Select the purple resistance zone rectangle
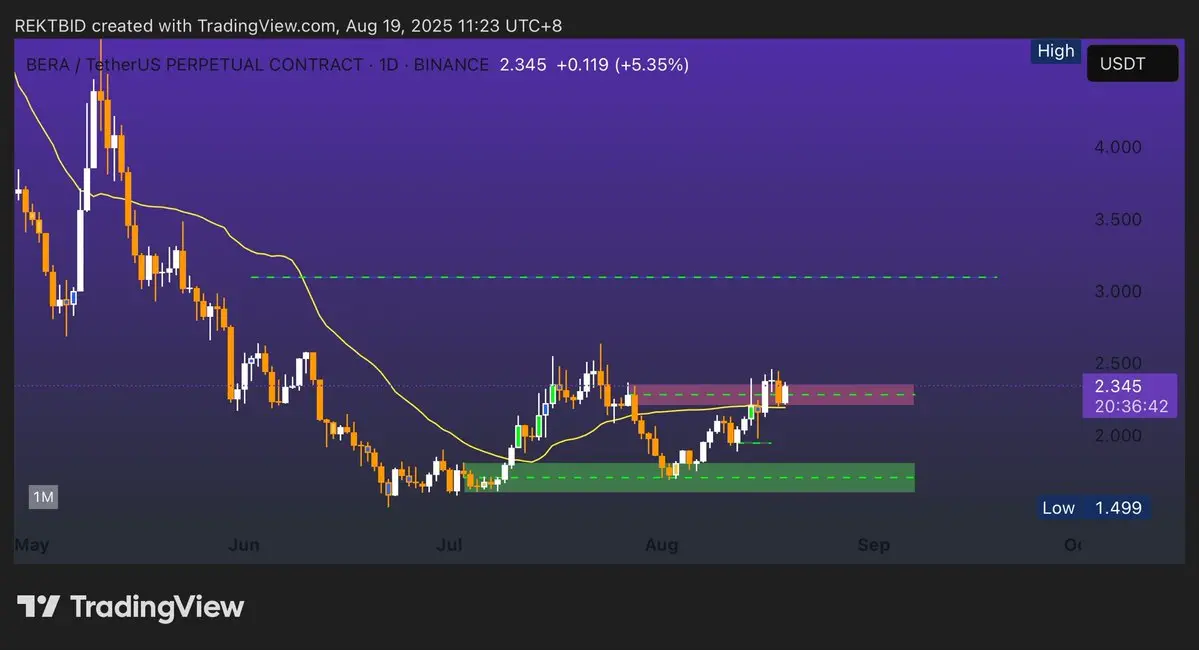Image resolution: width=1199 pixels, height=650 pixels. (x=772, y=395)
